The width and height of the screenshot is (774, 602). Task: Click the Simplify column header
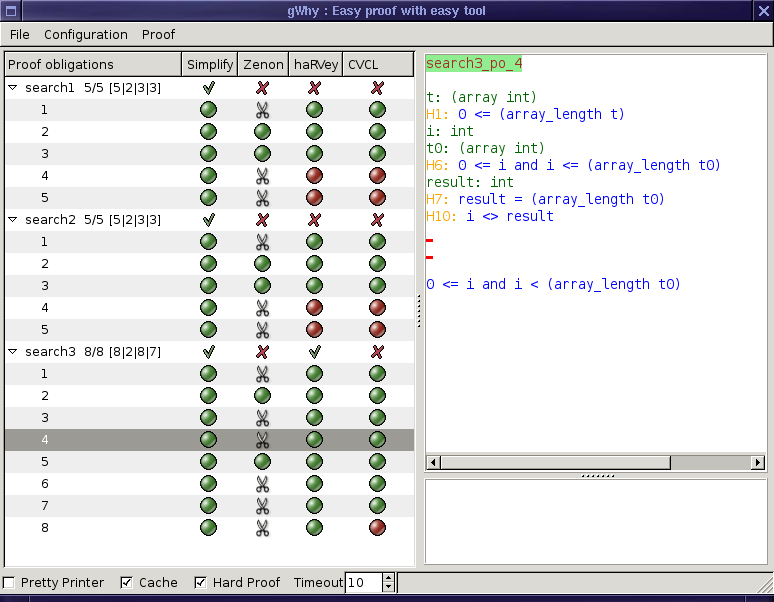[x=210, y=65]
